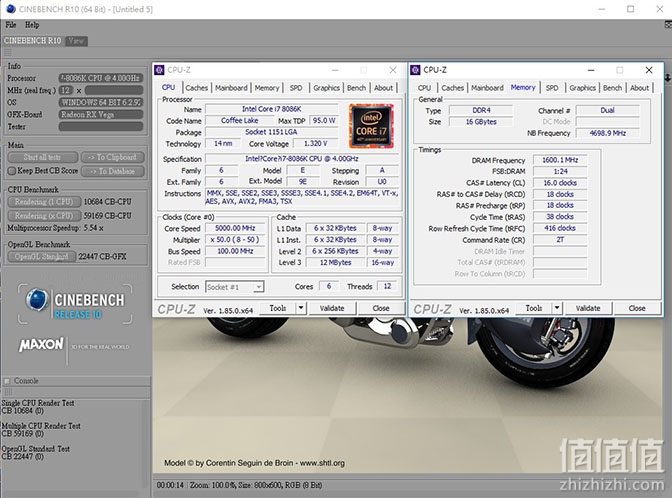Open Caches tab in left CPU-Z window

(196, 88)
